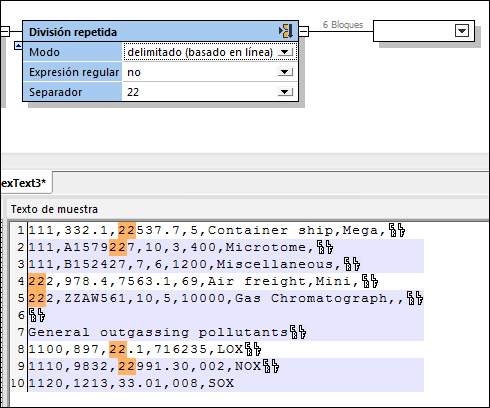The width and height of the screenshot is (490, 408).
Task: Open the Expresión regular dropdown arrow
Action: point(285,72)
